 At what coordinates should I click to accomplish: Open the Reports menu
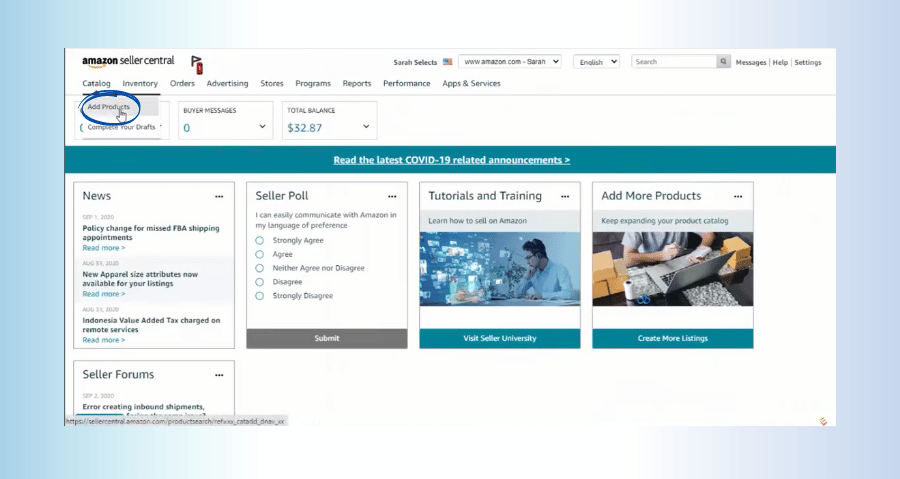(x=357, y=83)
